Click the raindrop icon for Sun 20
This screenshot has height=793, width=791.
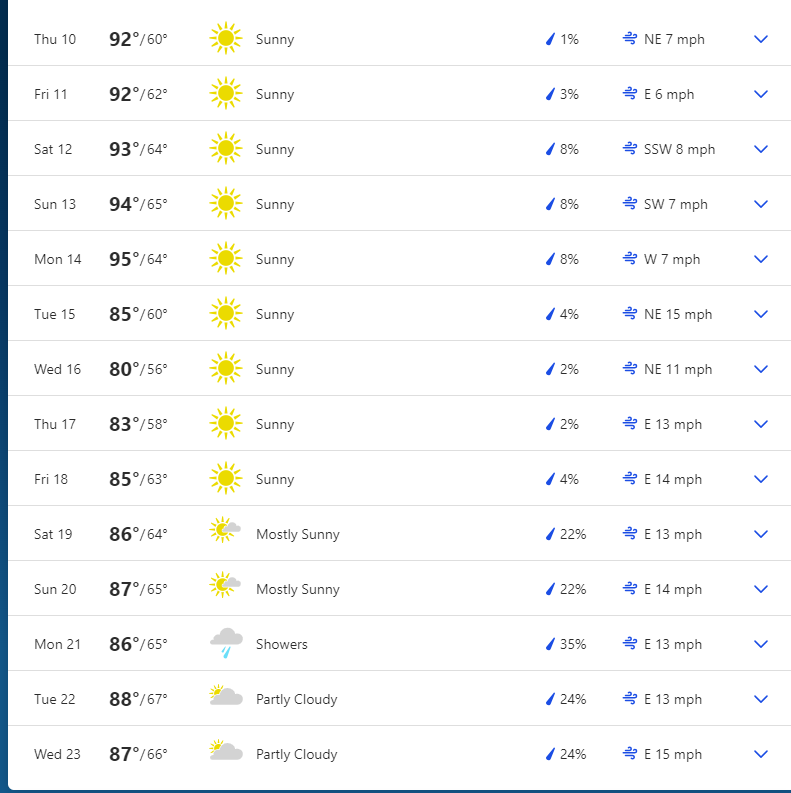pyautogui.click(x=549, y=589)
